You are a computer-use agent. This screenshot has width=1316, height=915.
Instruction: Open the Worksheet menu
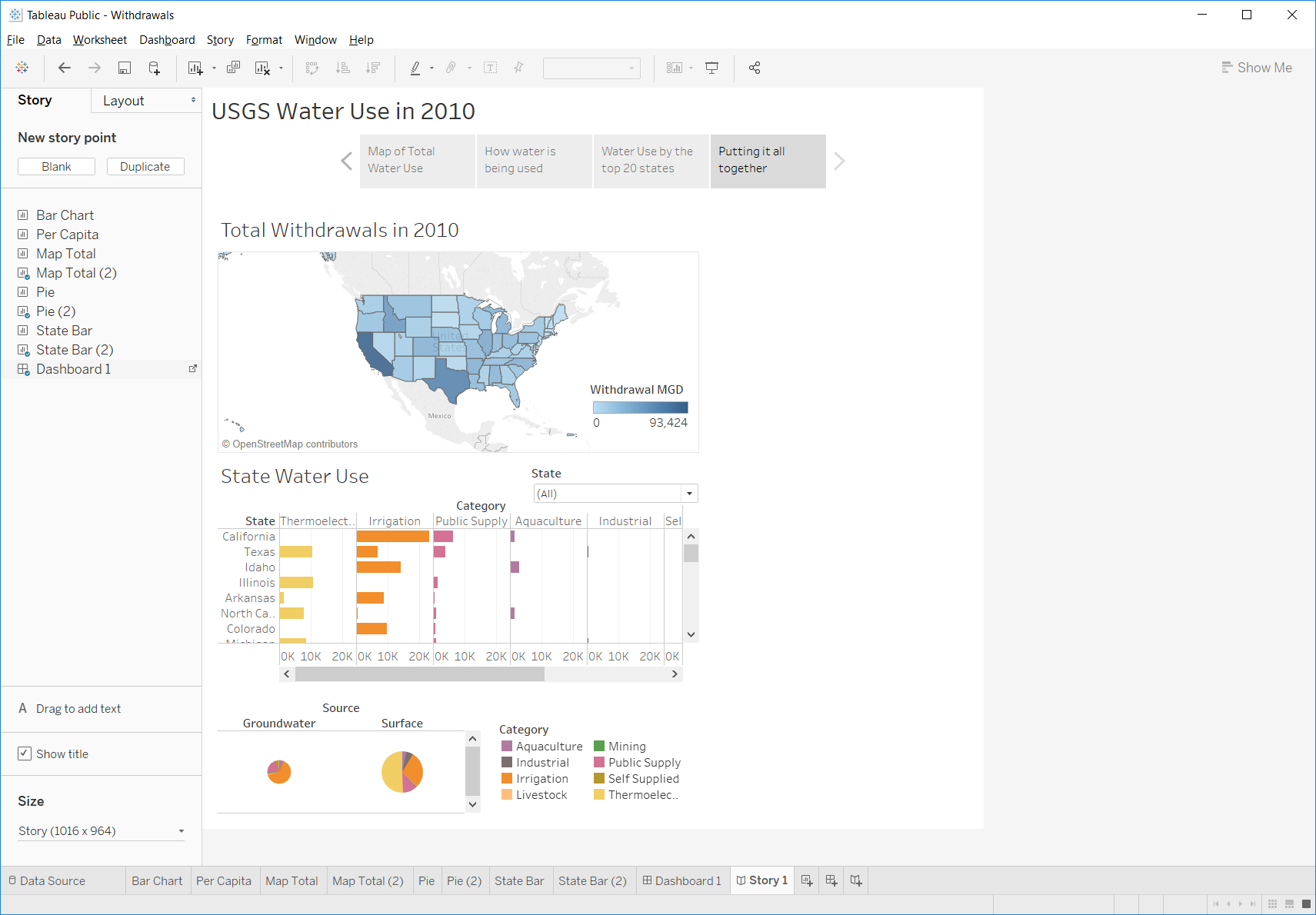pyautogui.click(x=100, y=40)
